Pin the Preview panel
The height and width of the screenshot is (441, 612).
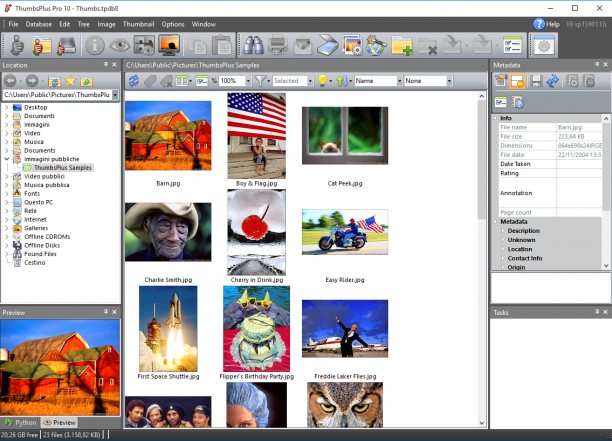click(106, 312)
